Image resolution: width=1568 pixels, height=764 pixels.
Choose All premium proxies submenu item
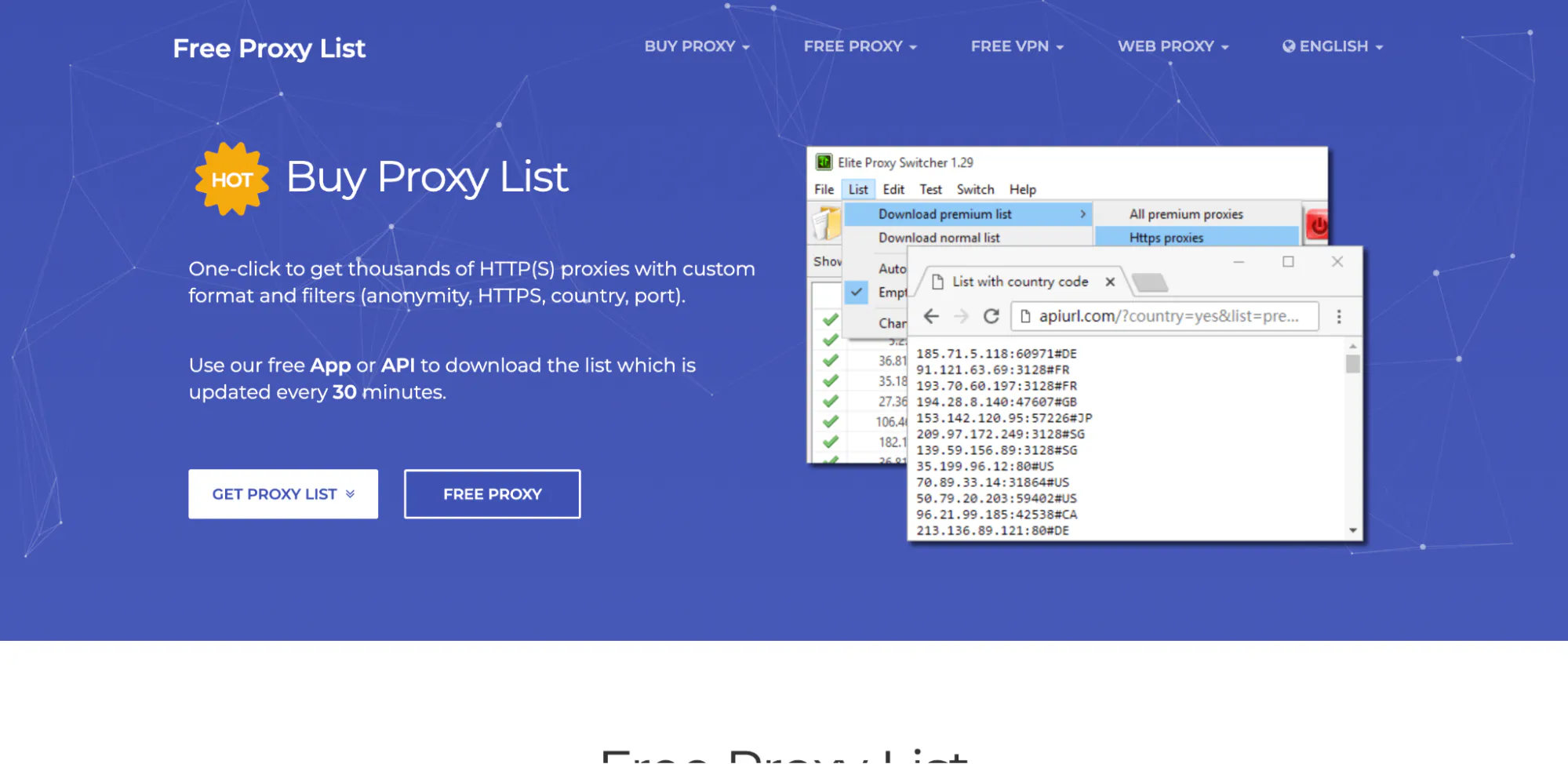(x=1197, y=214)
